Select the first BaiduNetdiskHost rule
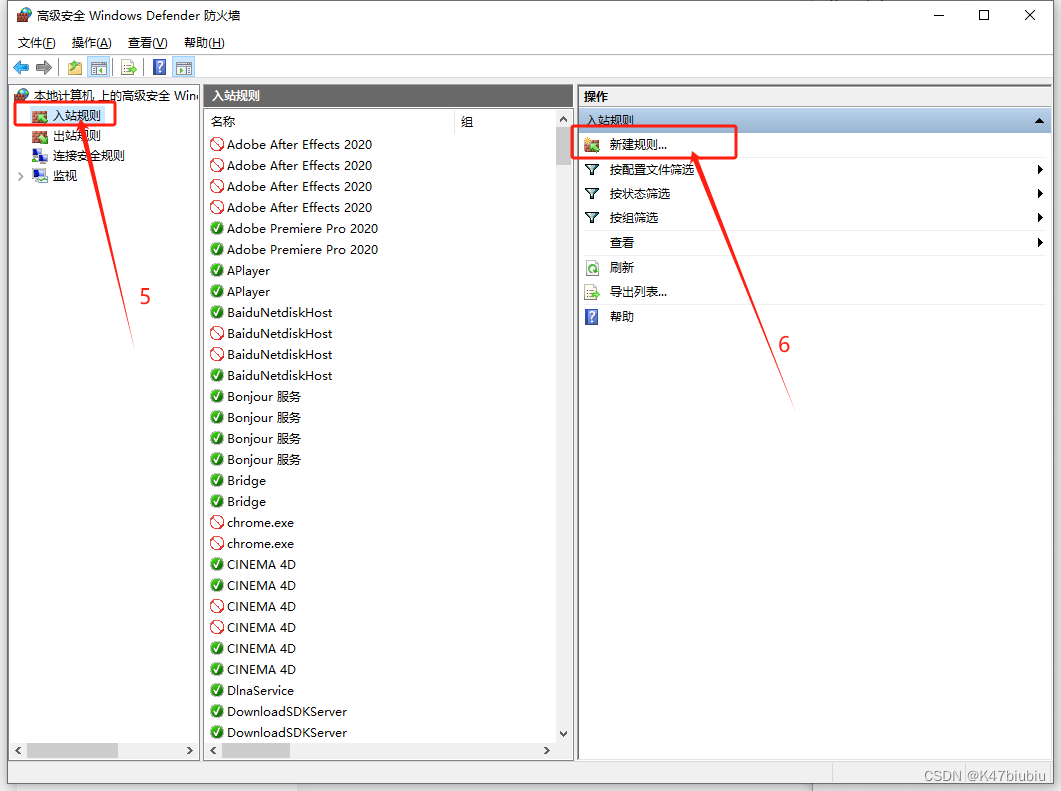Image resolution: width=1061 pixels, height=791 pixels. [279, 312]
